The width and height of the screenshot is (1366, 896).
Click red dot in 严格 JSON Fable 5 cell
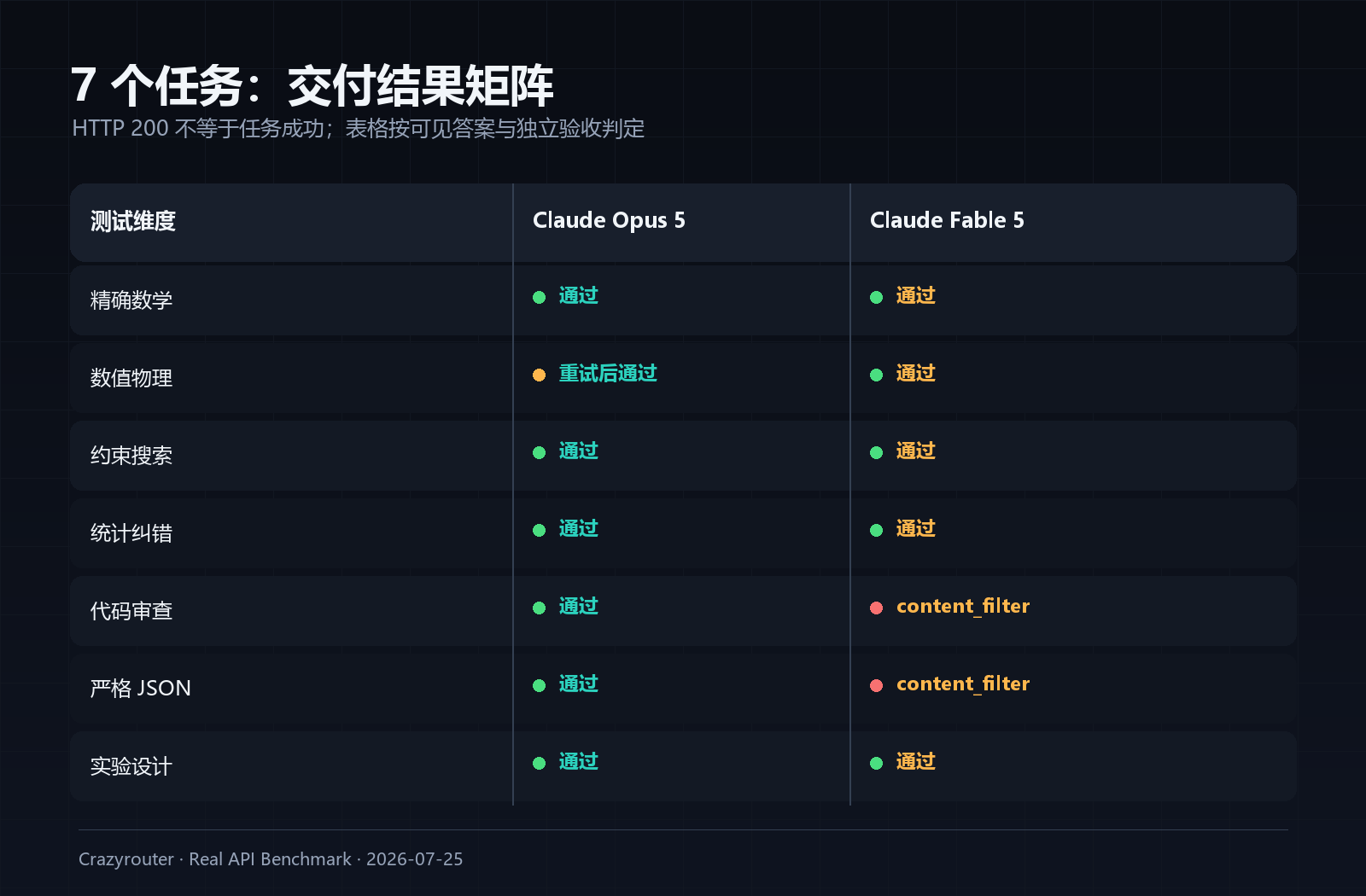pos(876,685)
